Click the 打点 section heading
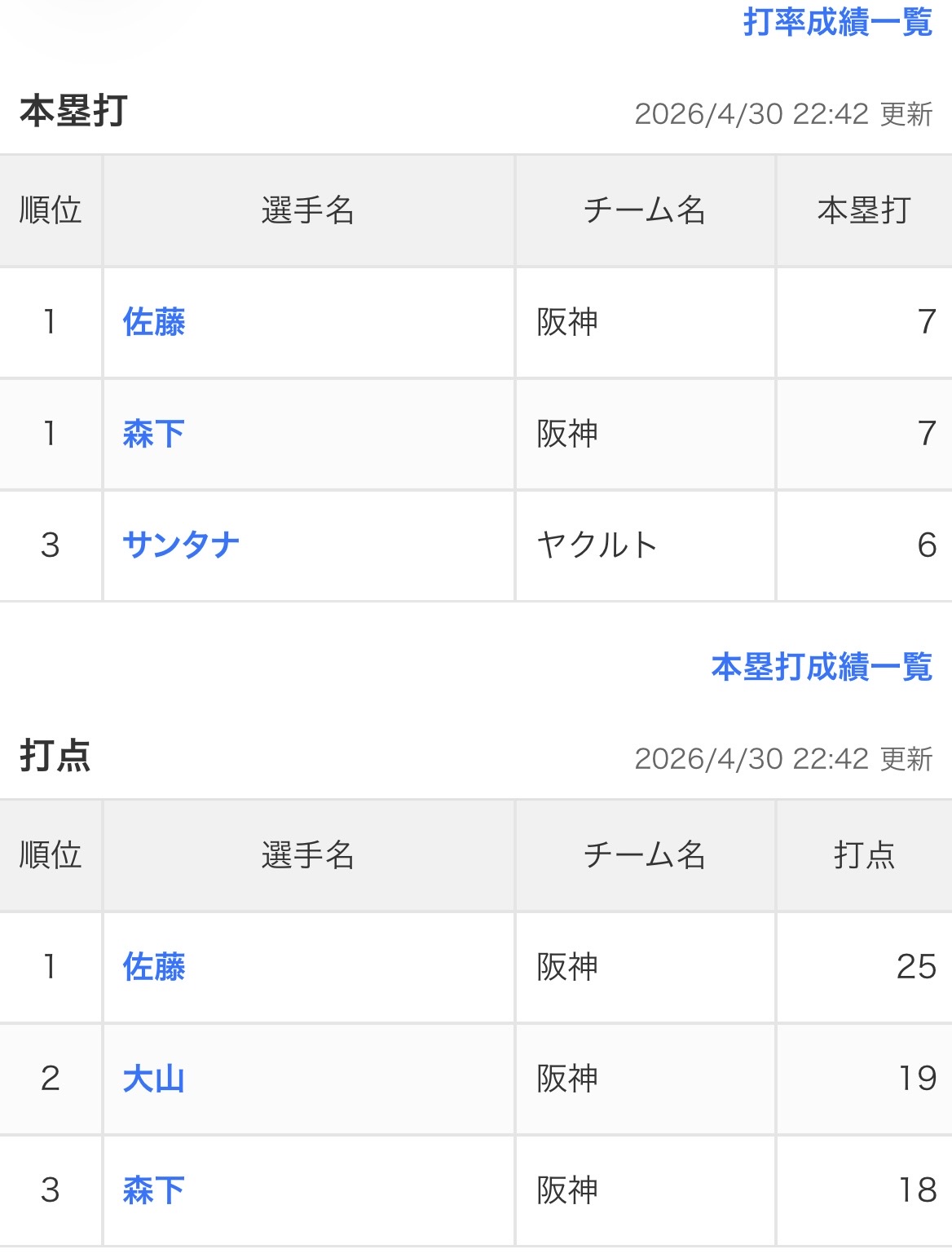Screen dimensions: 952x1258 pyautogui.click(x=55, y=756)
